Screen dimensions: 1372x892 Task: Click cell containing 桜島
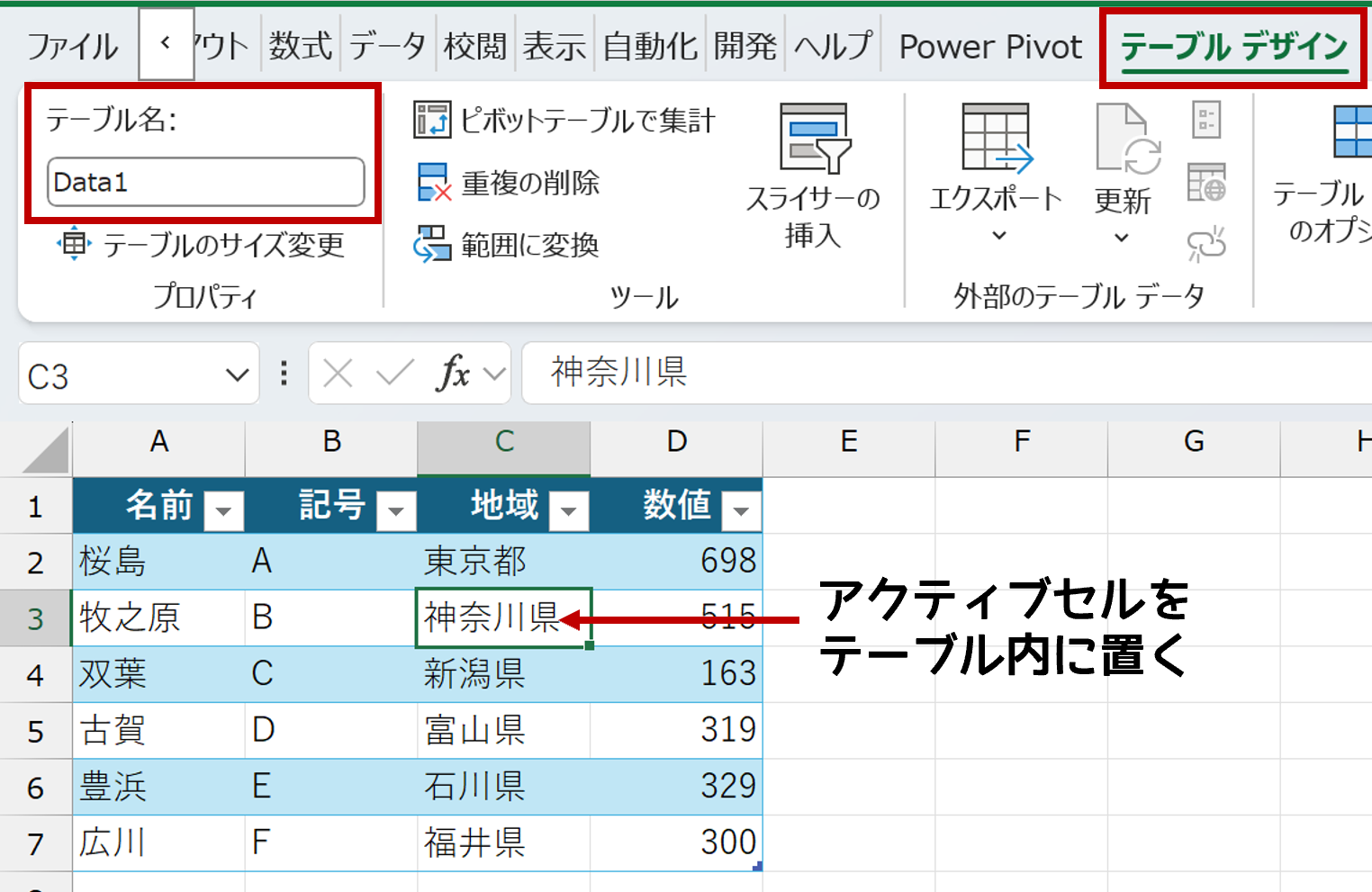[x=158, y=562]
